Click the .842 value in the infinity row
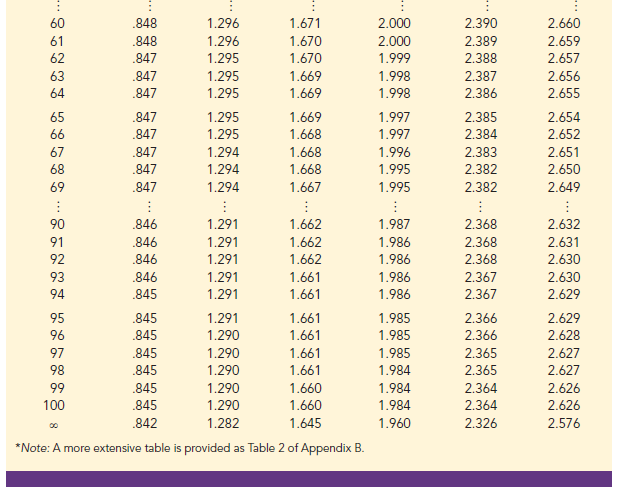Screen dimensions: 617x493 pos(145,422)
